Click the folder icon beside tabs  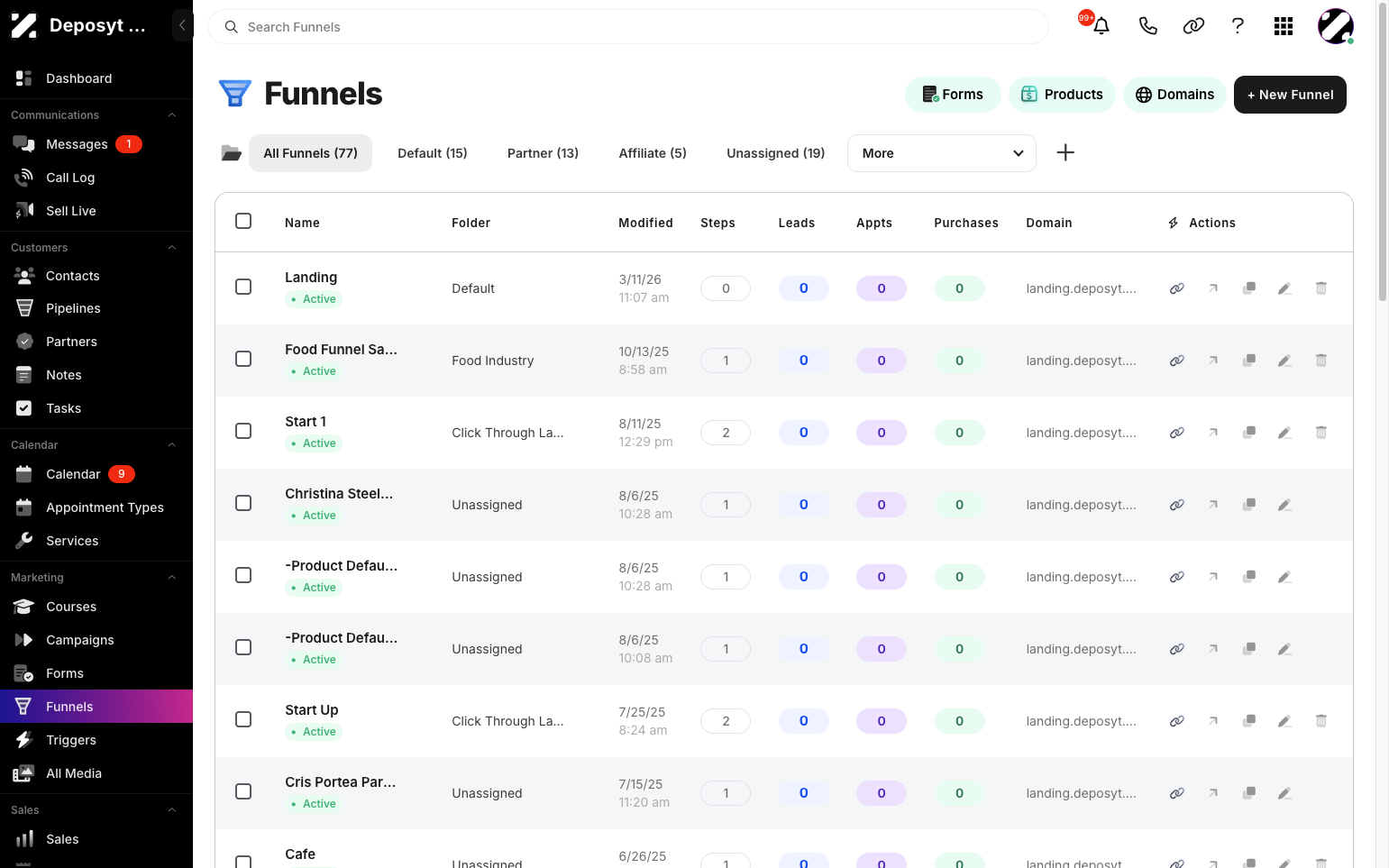tap(232, 153)
